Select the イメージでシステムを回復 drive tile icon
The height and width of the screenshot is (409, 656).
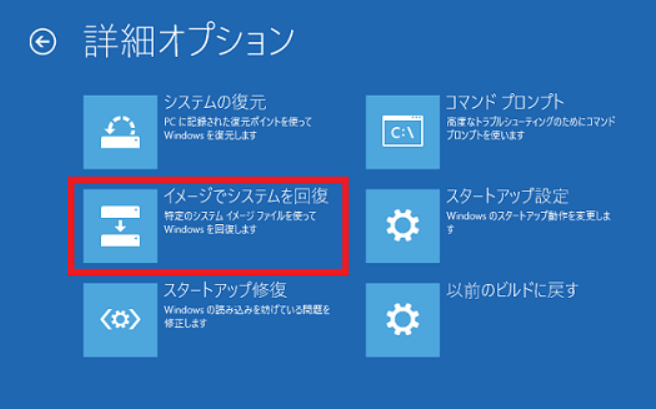click(120, 226)
